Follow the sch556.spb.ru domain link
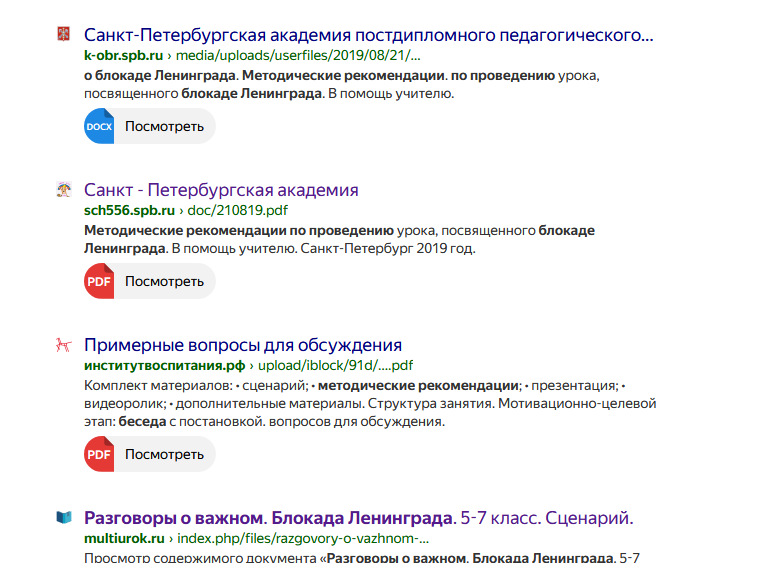This screenshot has width=766, height=563. click(129, 211)
